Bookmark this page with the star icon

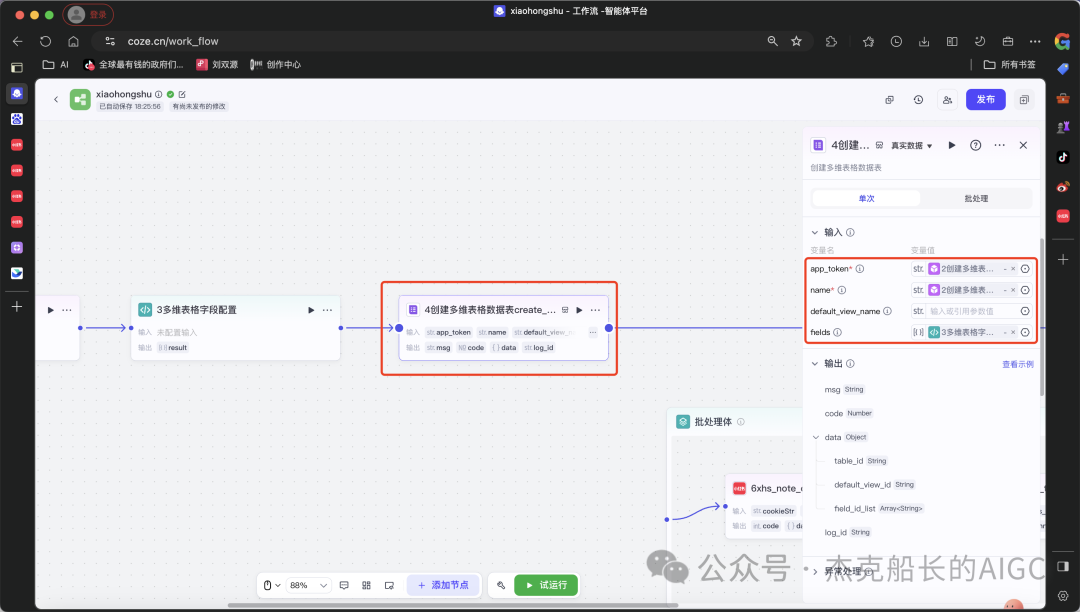pos(796,41)
